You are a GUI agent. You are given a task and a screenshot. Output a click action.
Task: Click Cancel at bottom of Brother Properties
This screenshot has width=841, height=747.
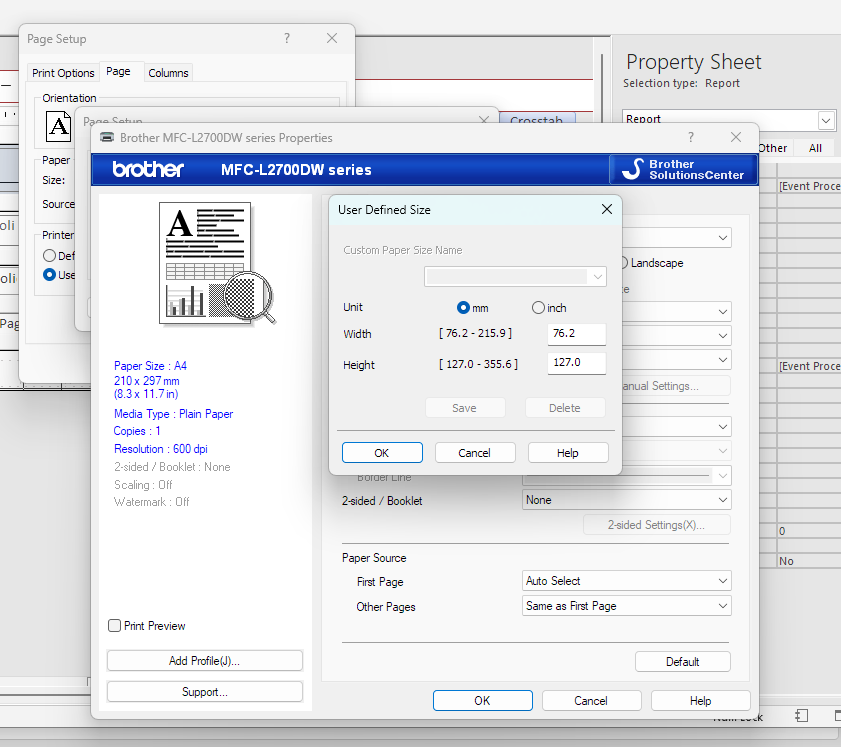click(591, 700)
